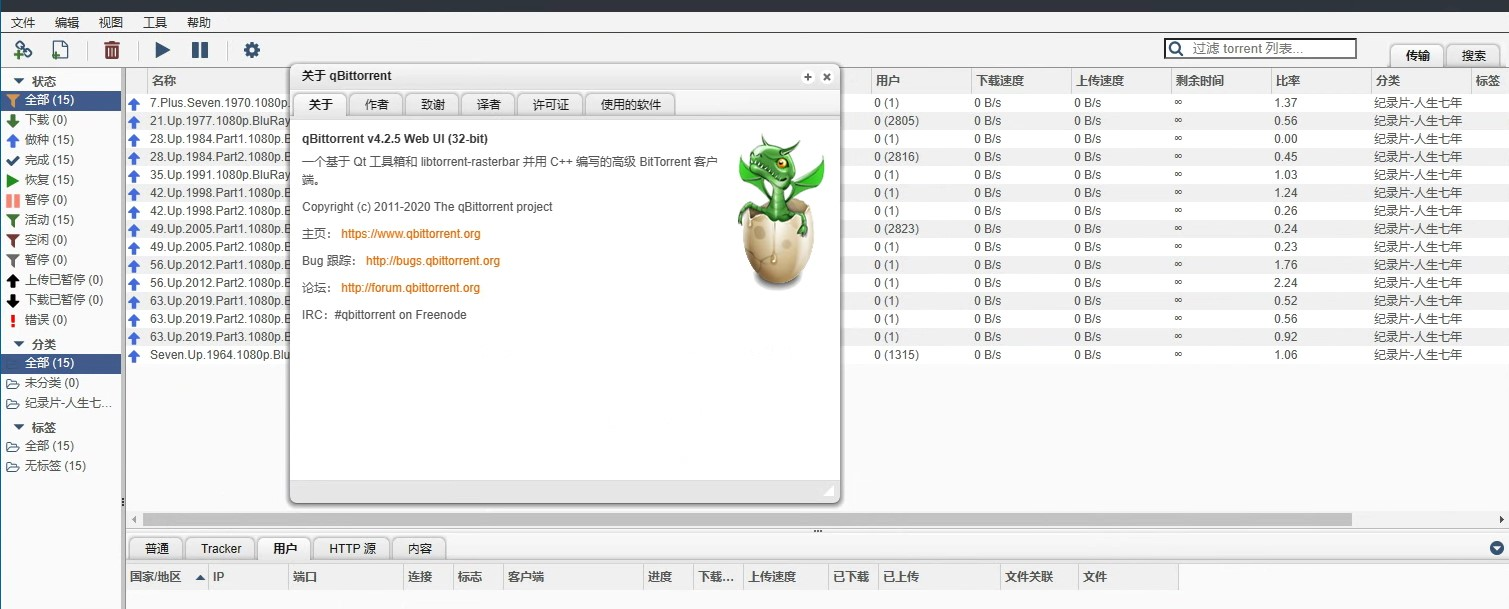The width and height of the screenshot is (1509, 609).
Task: Open the Tracker details tab
Action: click(221, 548)
